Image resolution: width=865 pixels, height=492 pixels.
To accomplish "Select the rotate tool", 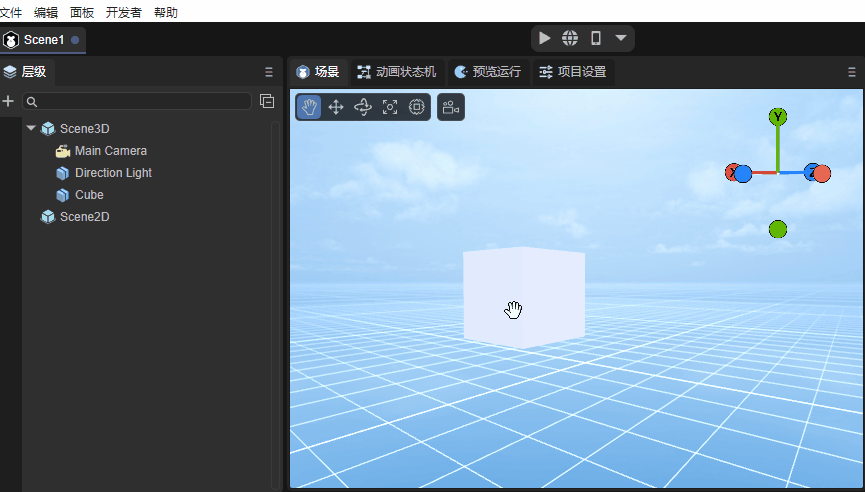I will 363,107.
